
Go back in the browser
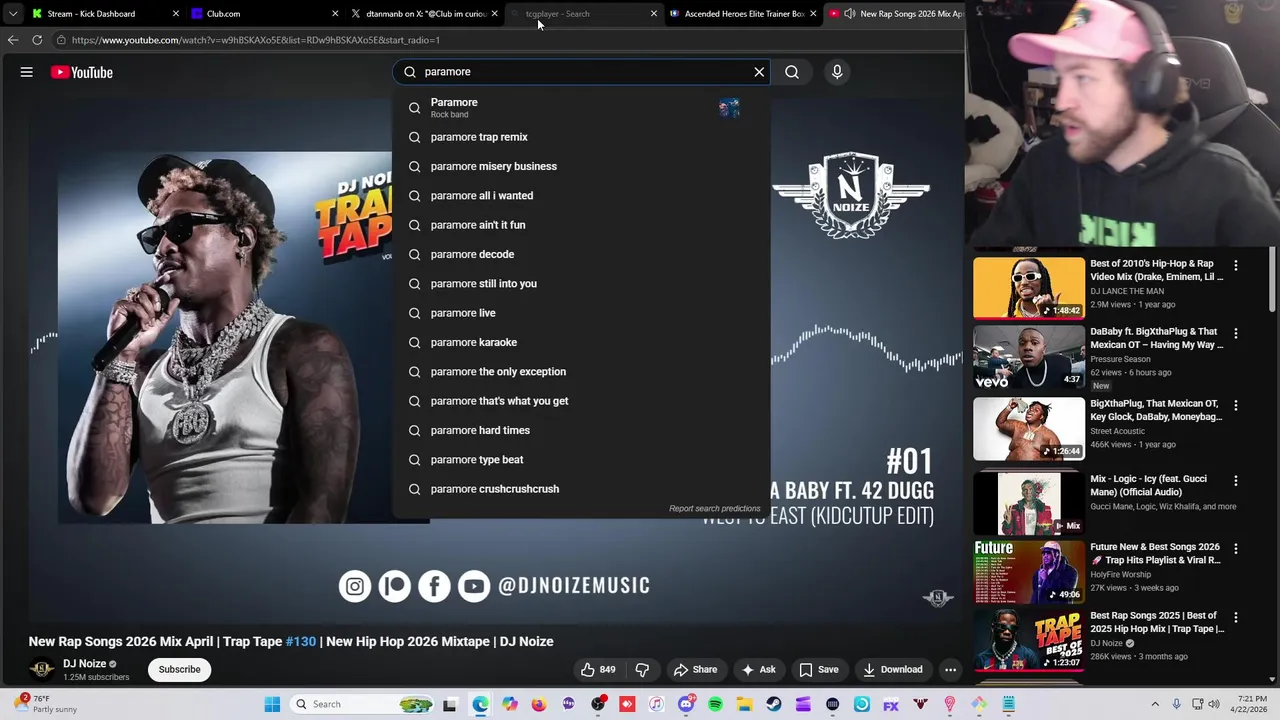13,40
